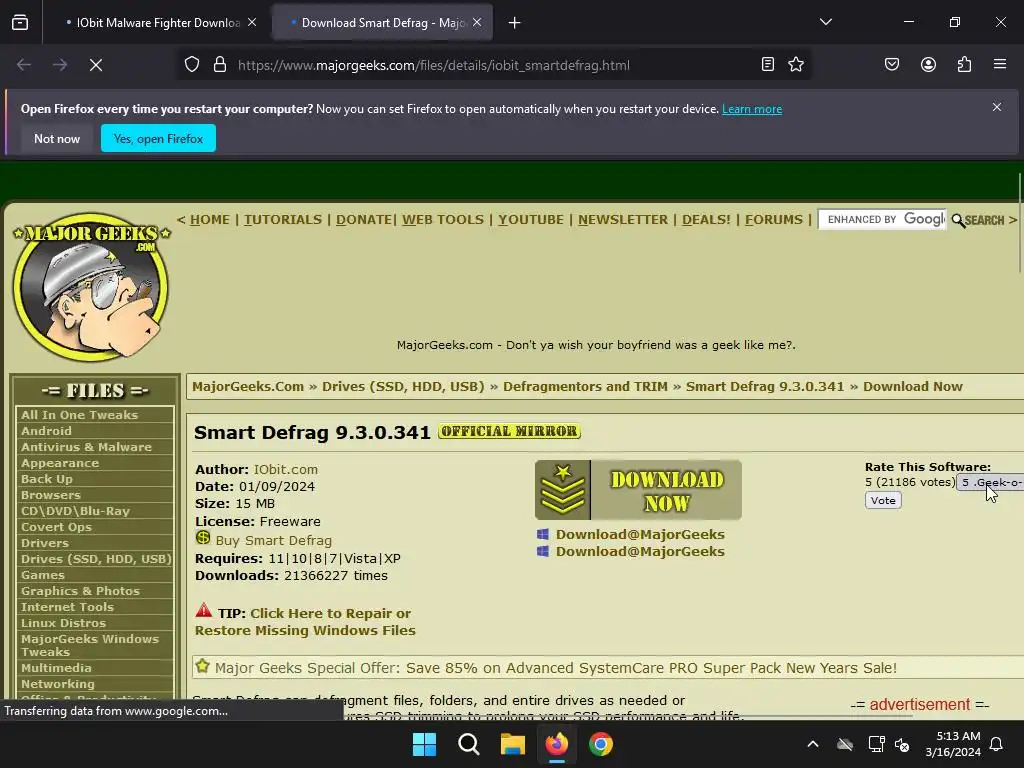Select the Download Smart Defrag tab
This screenshot has width=1024, height=768.
coord(382,22)
